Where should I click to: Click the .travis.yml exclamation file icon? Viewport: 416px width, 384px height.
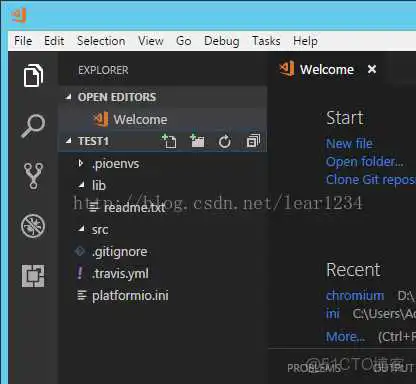80,273
